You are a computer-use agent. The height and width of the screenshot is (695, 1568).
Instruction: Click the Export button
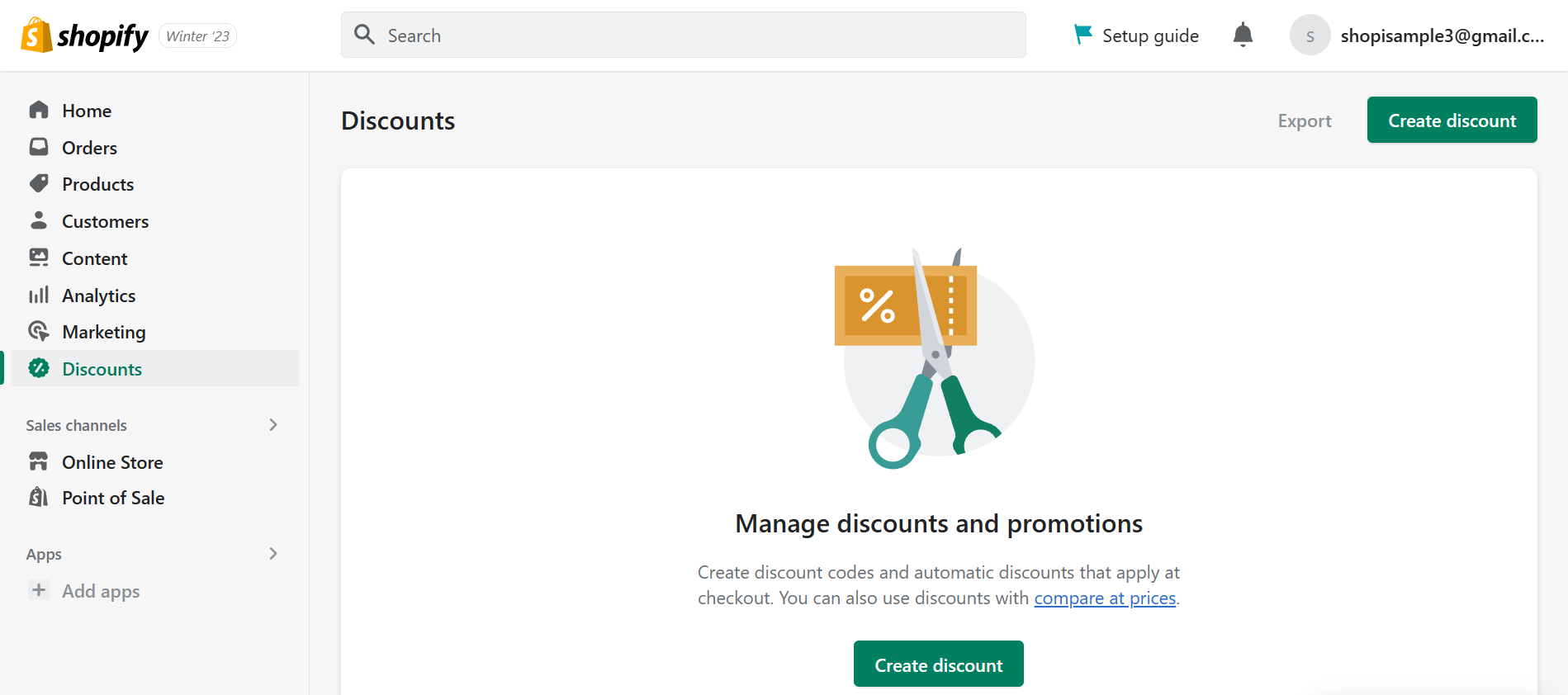point(1305,121)
